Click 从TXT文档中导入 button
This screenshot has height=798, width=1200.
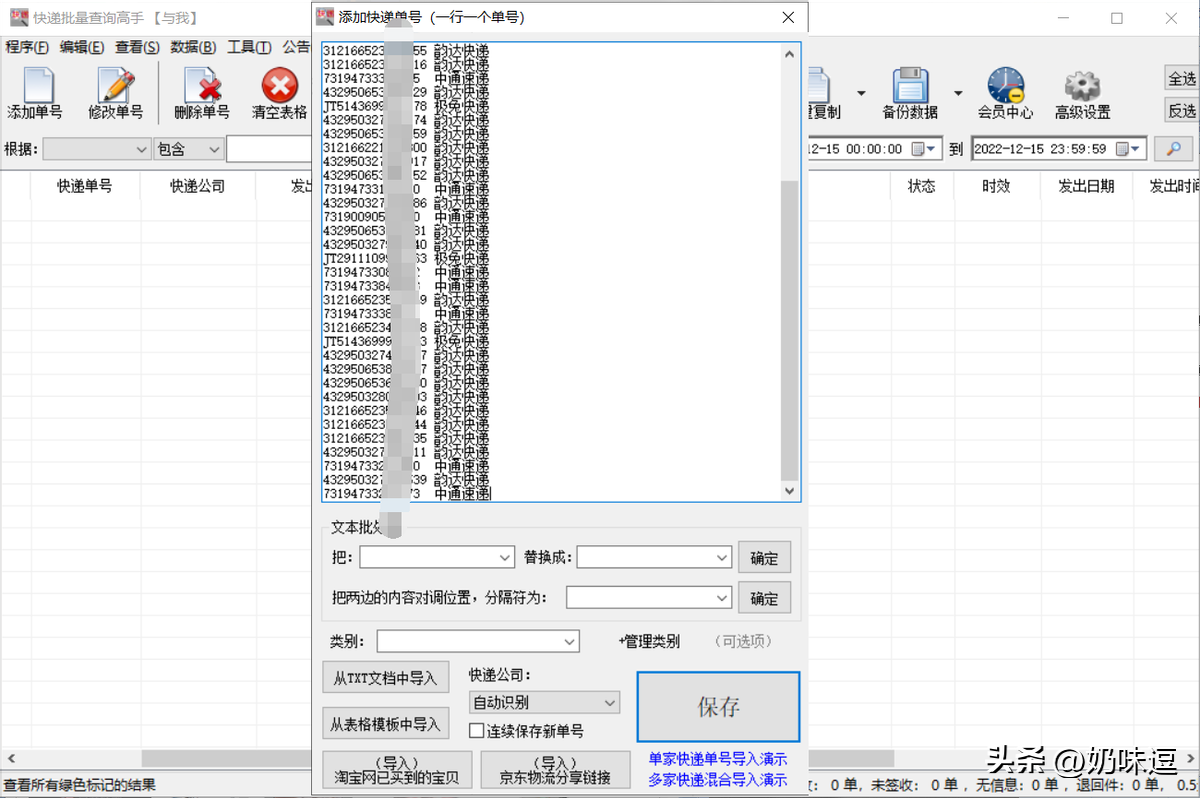tap(385, 678)
